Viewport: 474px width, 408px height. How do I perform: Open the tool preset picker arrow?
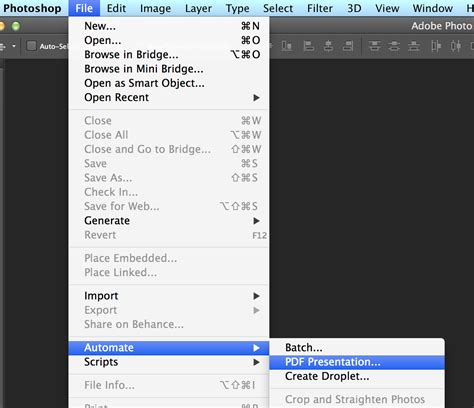pyautogui.click(x=14, y=46)
